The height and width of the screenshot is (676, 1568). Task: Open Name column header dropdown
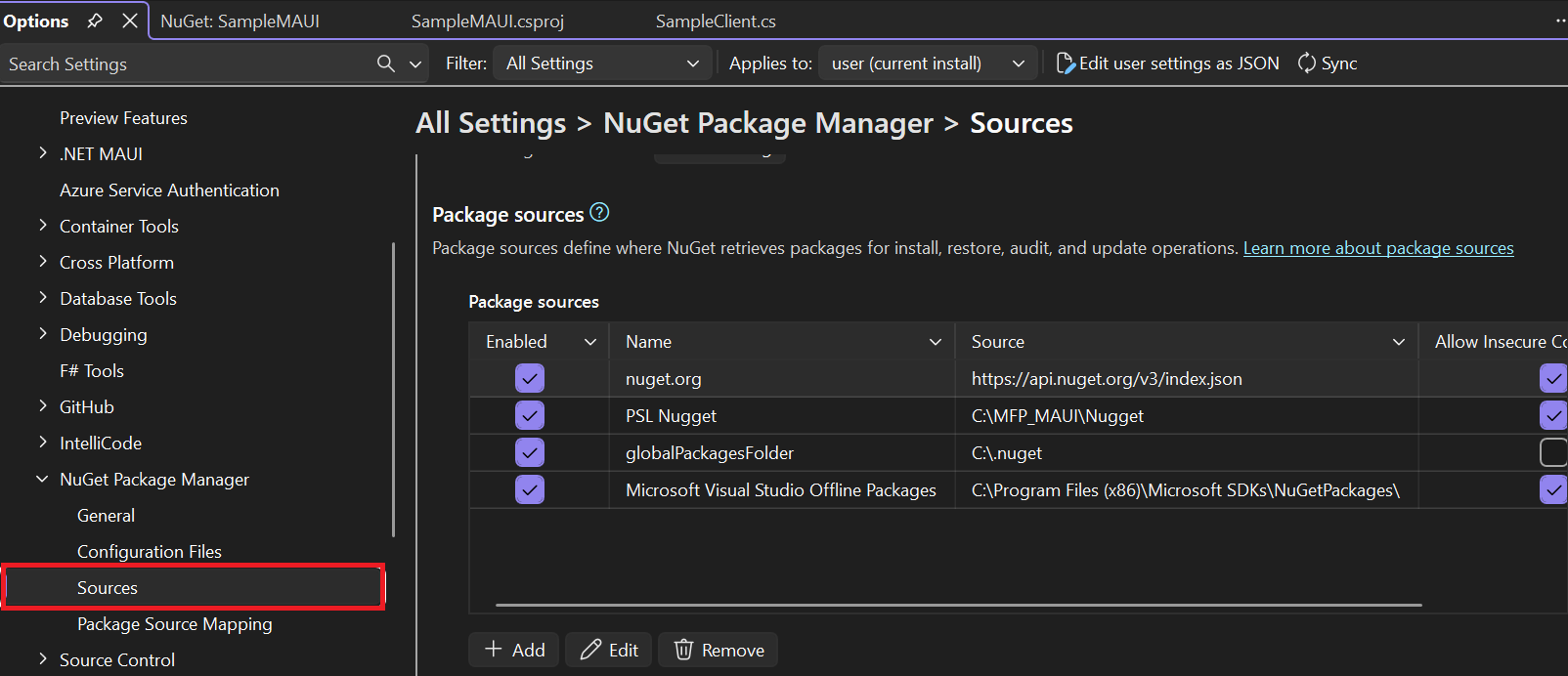point(936,342)
